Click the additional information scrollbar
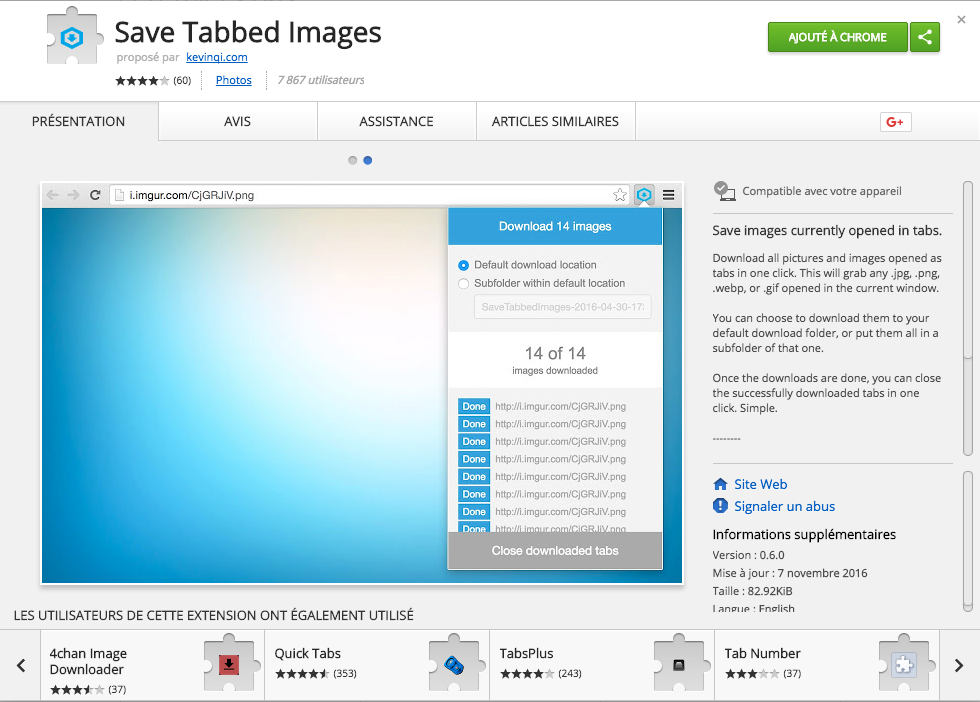980x702 pixels. (x=968, y=541)
